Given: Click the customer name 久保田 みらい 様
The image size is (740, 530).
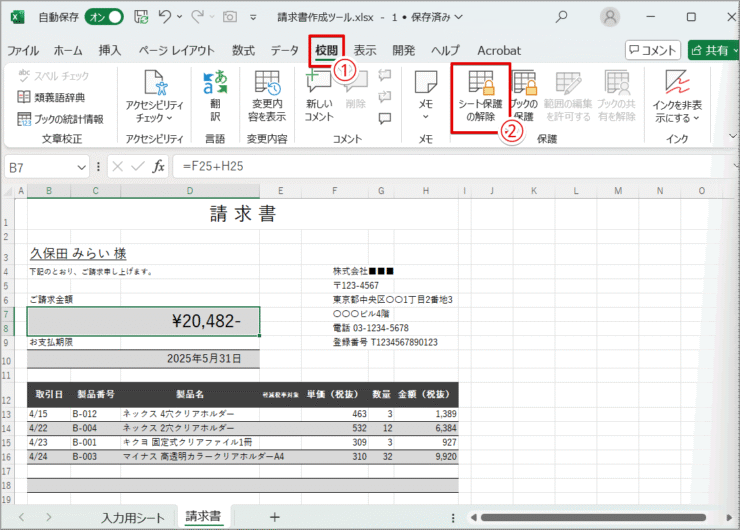Looking at the screenshot, I should [x=78, y=253].
